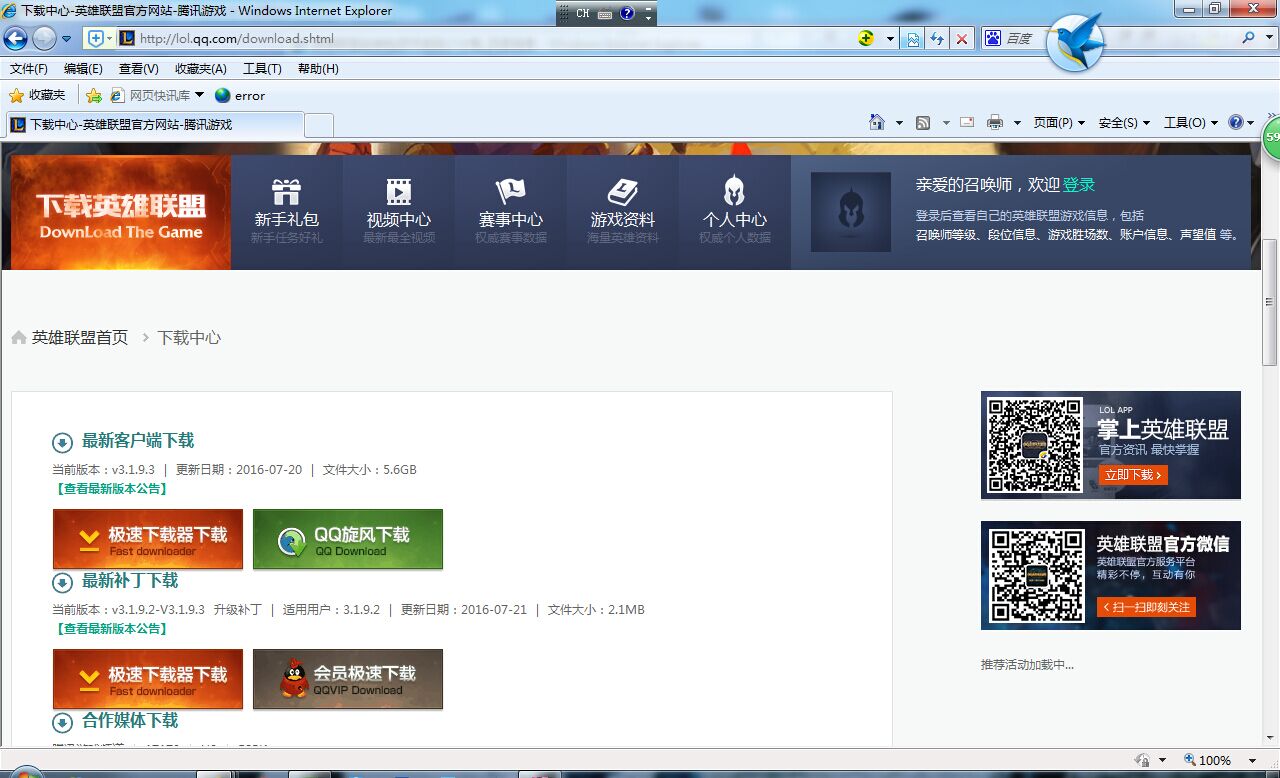Click the 会员极速下载 QQVIP button

348,679
